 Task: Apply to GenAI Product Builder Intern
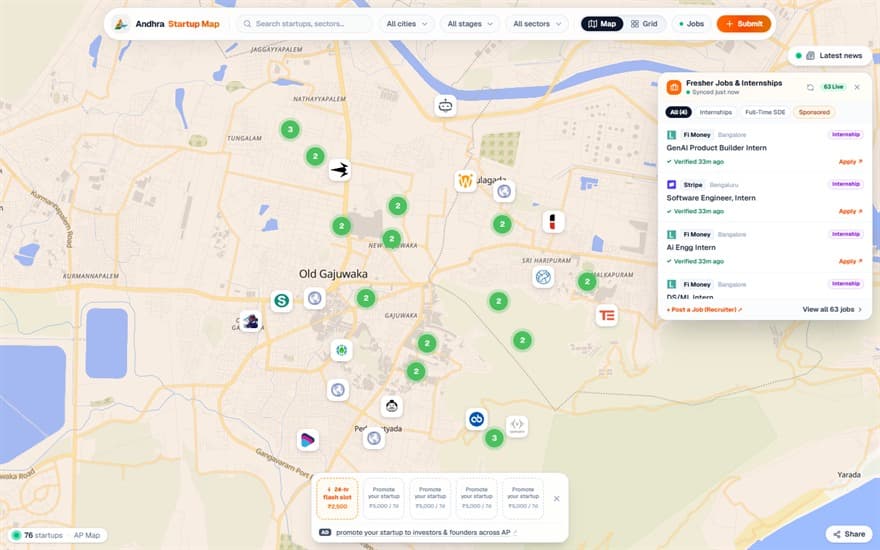pos(850,162)
